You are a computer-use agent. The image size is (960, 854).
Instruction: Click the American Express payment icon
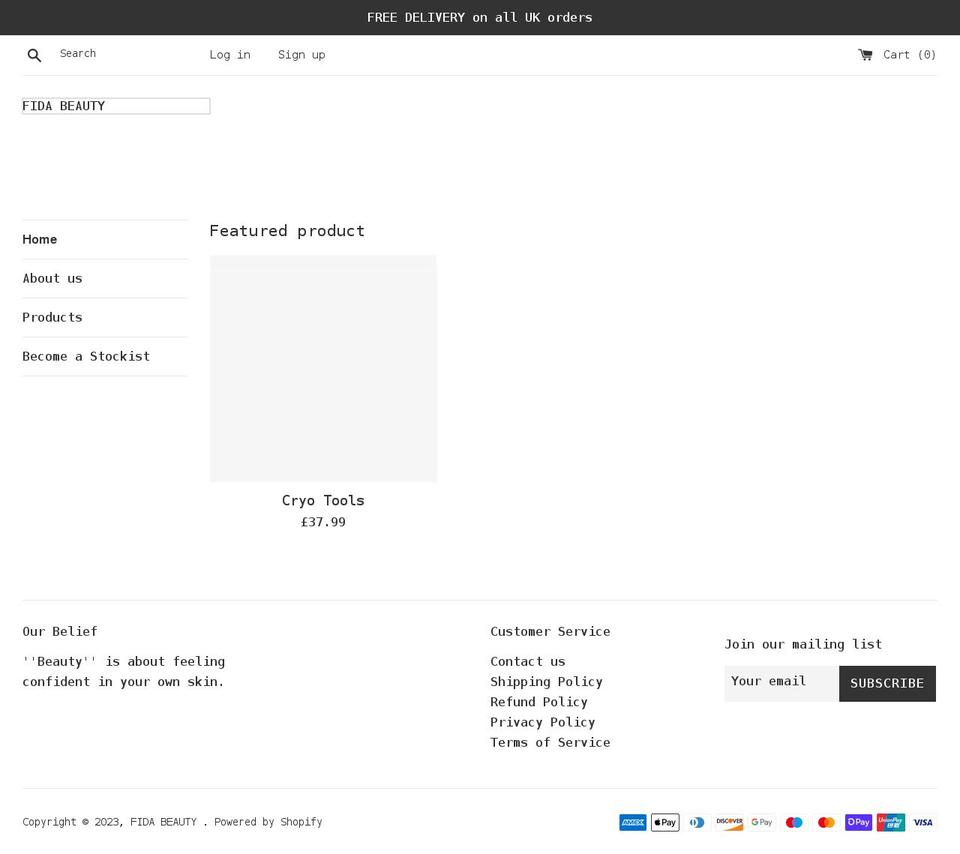click(632, 822)
